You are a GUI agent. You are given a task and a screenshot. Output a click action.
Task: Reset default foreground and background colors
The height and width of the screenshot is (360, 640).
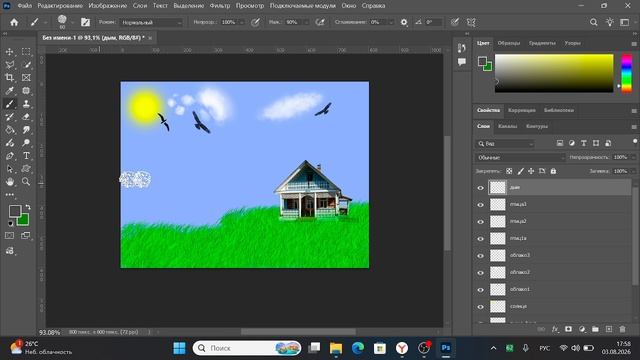tap(11, 223)
